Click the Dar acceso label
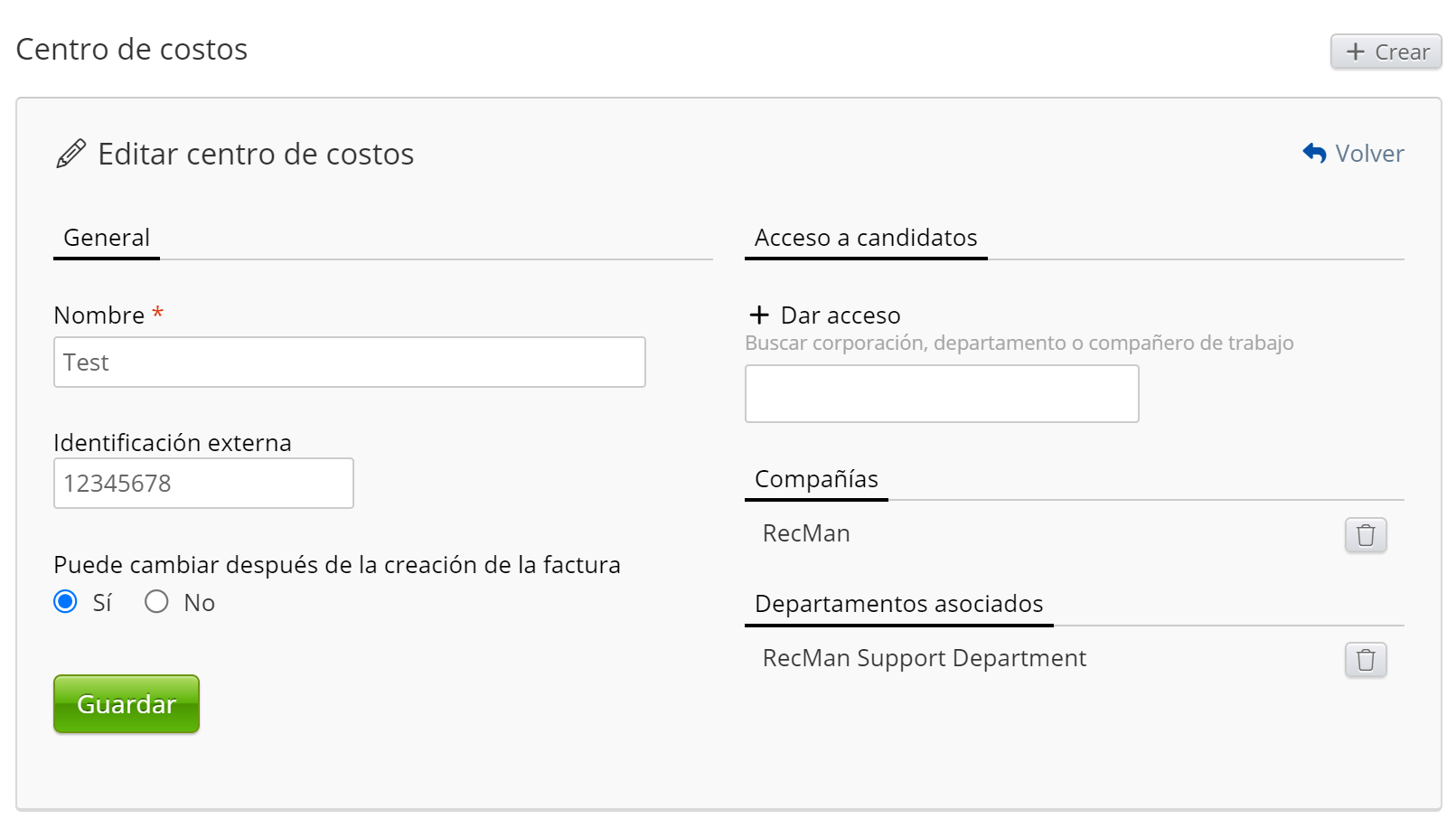This screenshot has height=819, width=1456. tap(841, 315)
